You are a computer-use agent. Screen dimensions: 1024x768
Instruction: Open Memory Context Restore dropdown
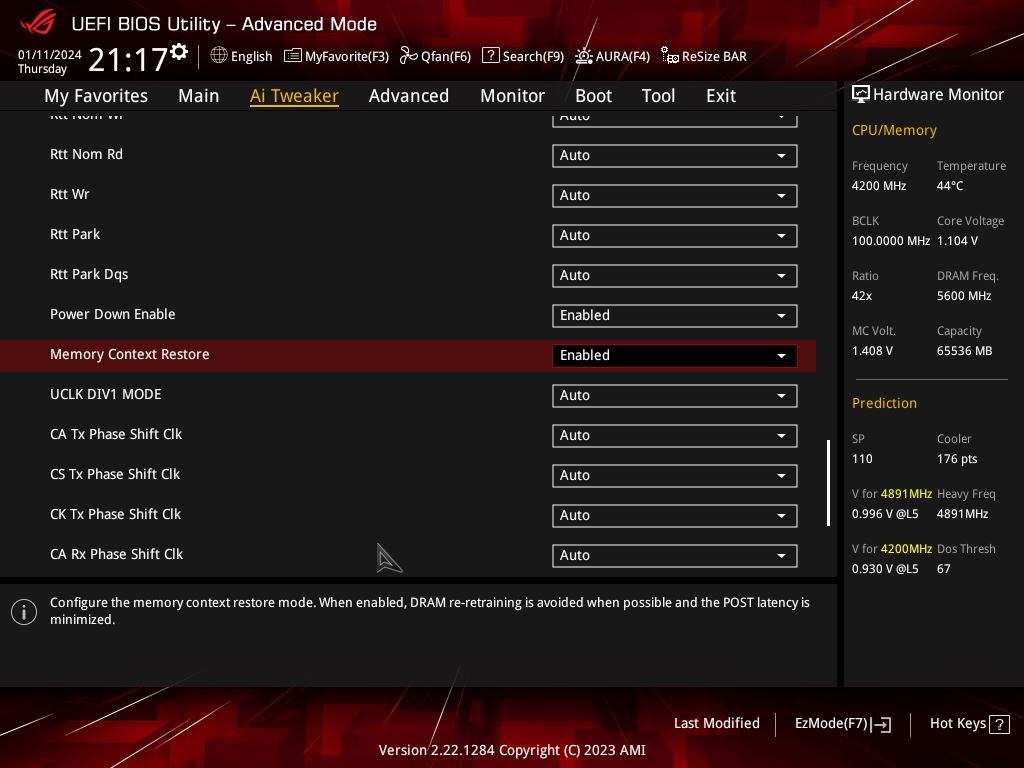[x=674, y=355]
